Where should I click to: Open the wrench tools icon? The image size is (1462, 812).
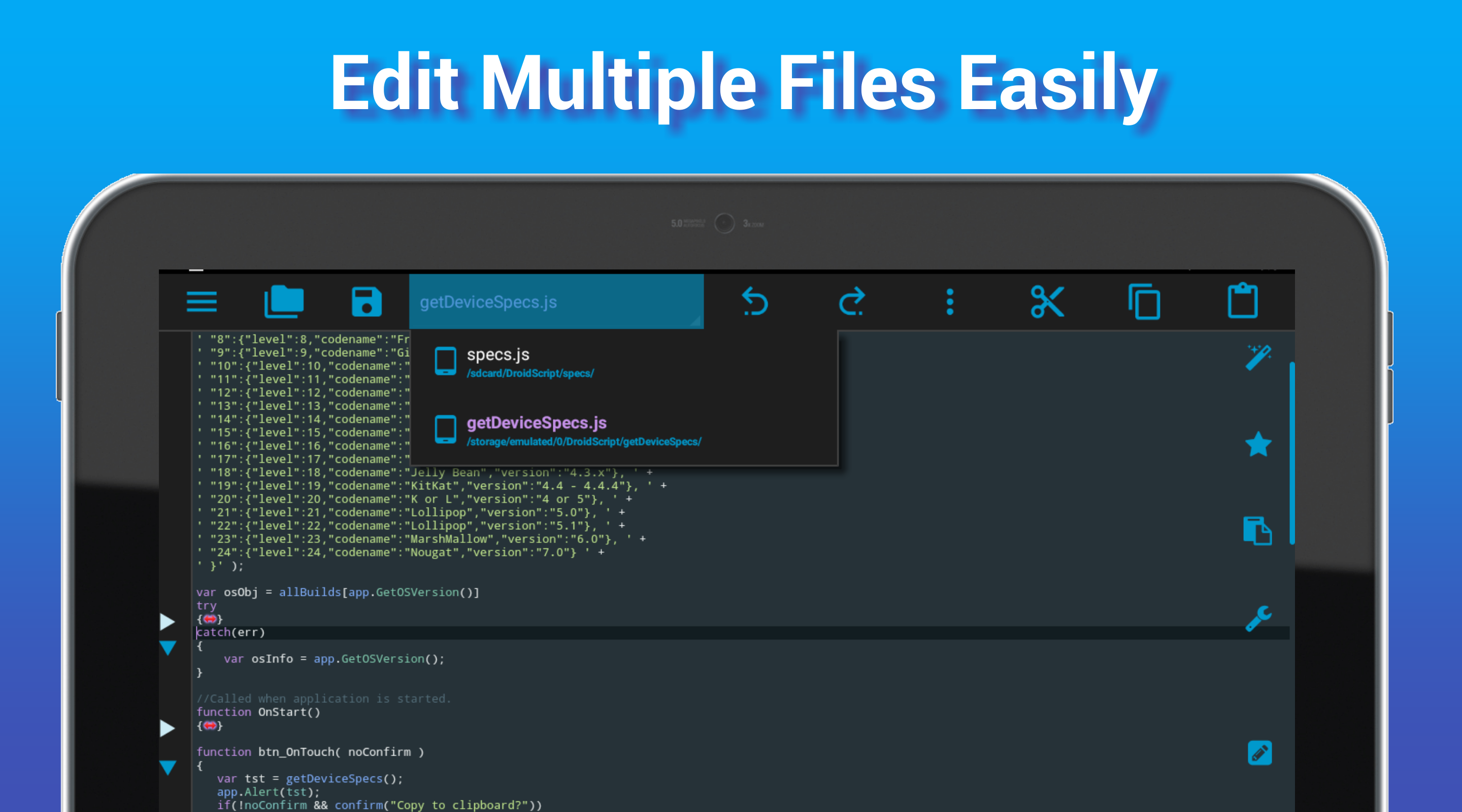(x=1258, y=618)
